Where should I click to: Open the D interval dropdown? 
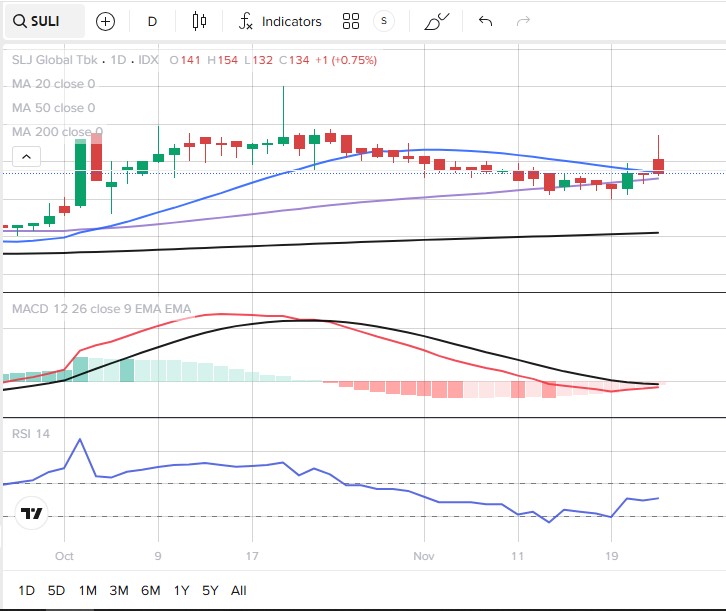click(152, 21)
